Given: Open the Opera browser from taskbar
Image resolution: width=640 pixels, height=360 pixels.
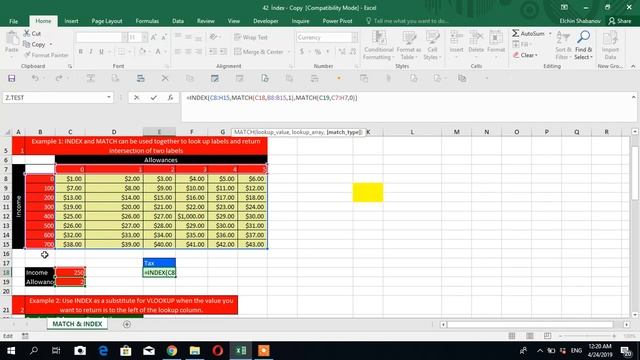Looking at the screenshot, I should 218,351.
